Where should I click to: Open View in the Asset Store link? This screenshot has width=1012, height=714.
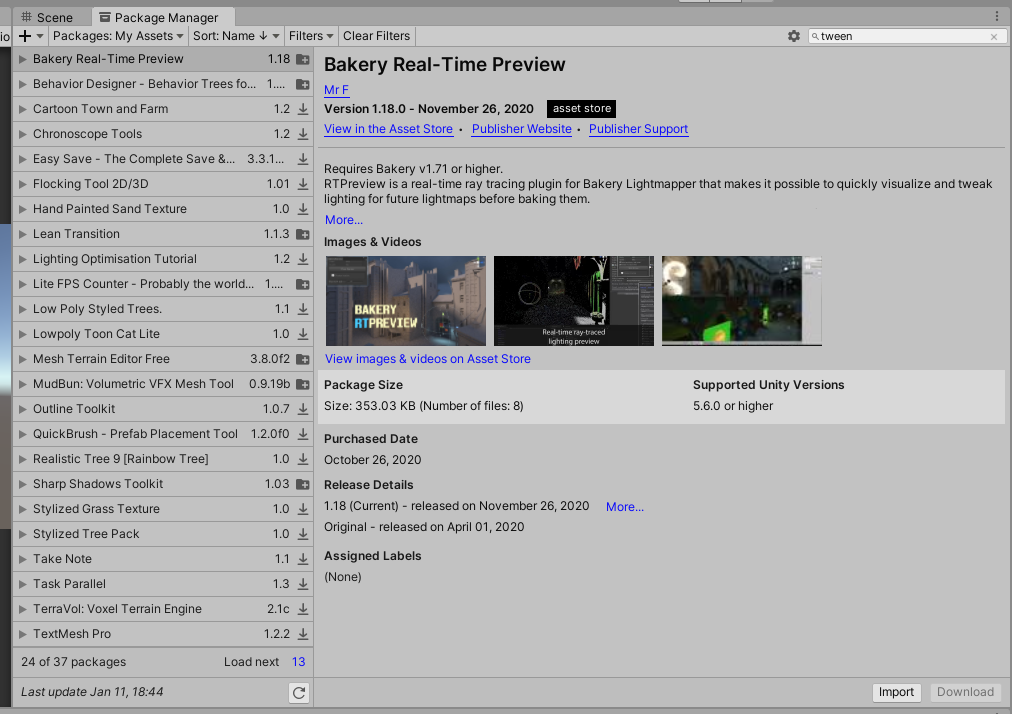click(389, 129)
